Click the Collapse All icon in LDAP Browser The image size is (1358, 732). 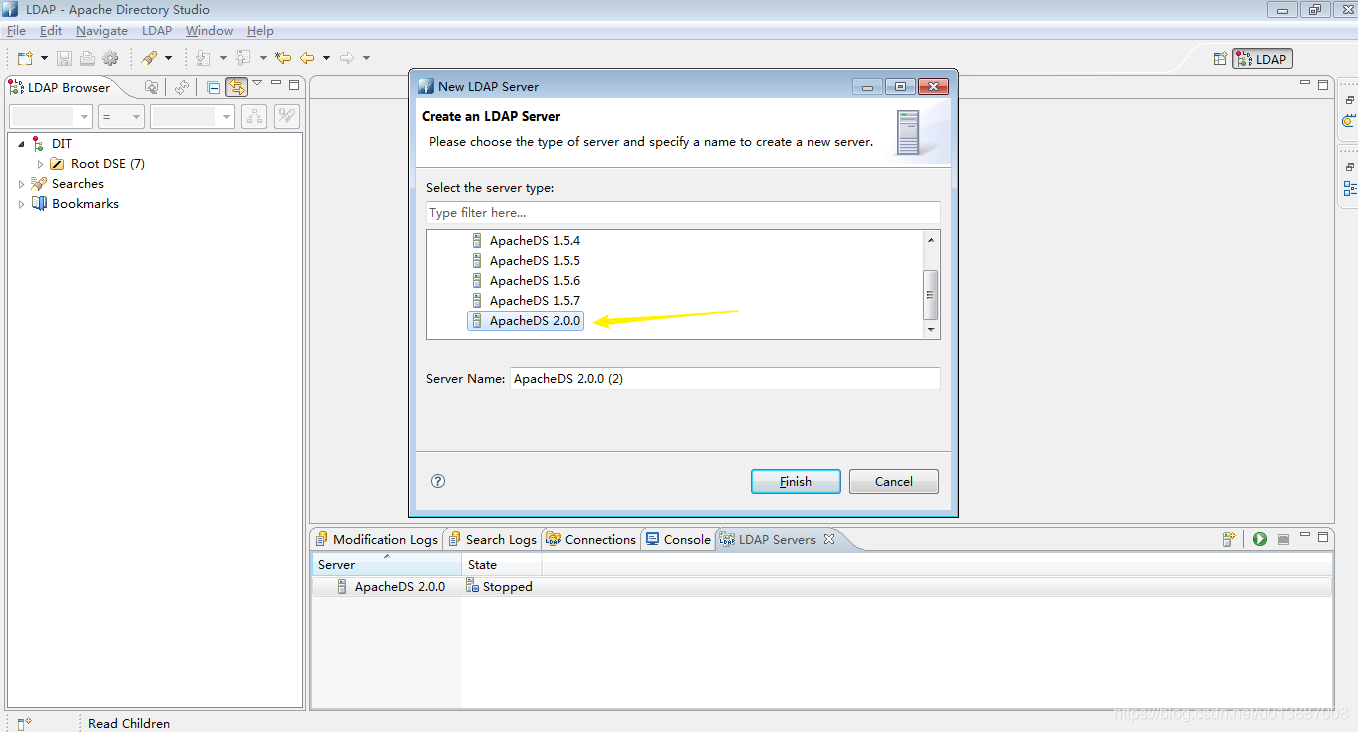(x=213, y=87)
